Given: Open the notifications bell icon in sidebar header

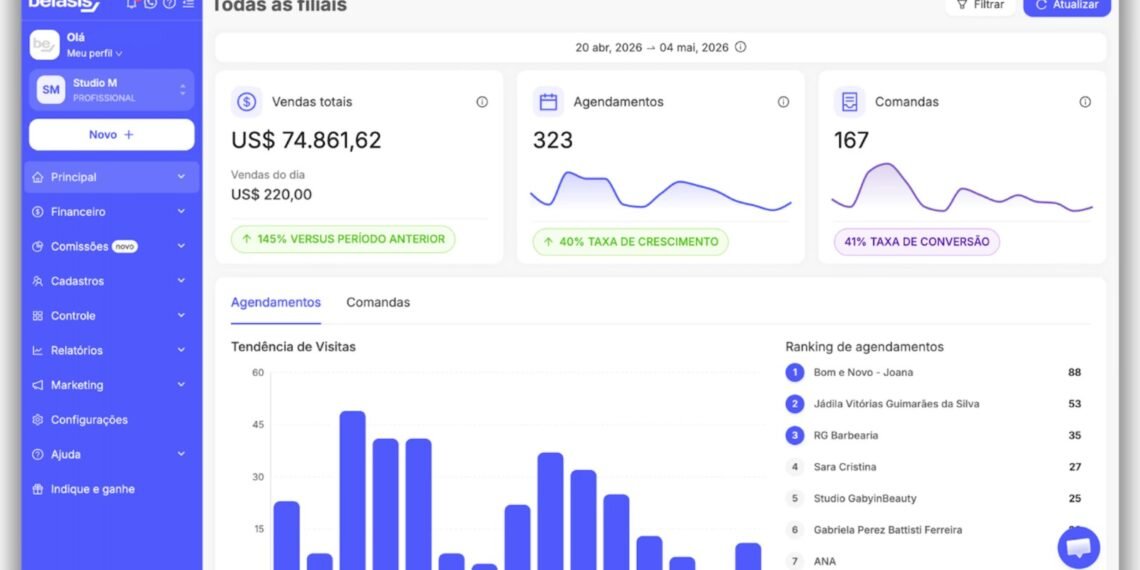Looking at the screenshot, I should click(132, 4).
